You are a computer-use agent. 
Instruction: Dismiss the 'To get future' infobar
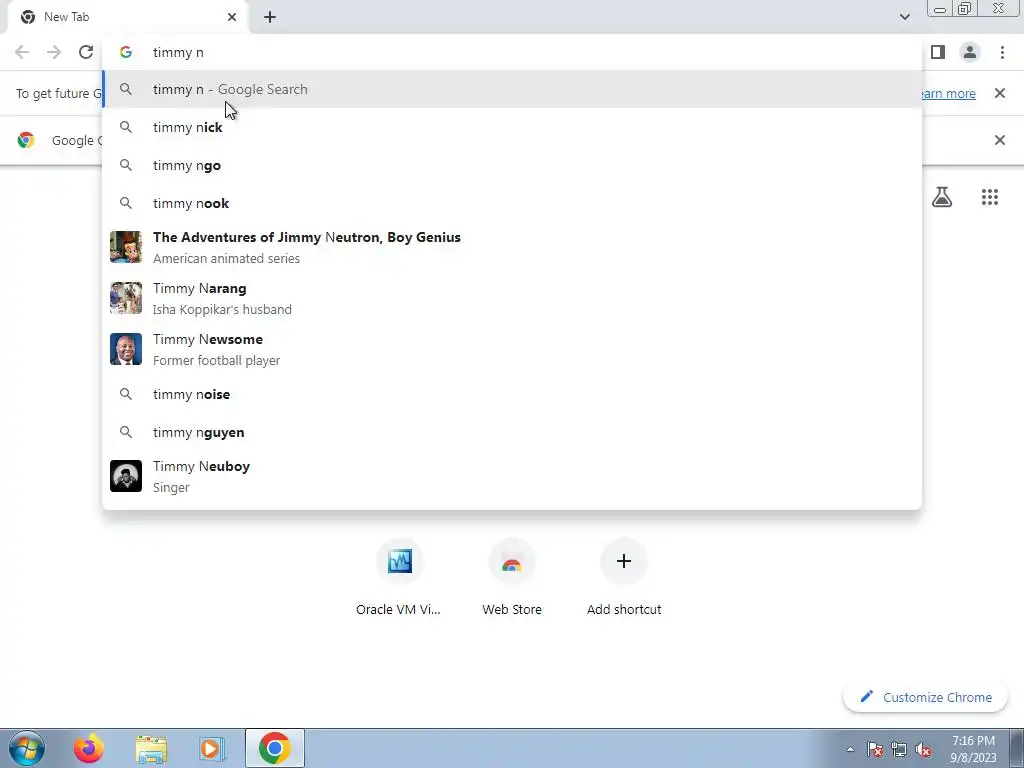point(999,93)
